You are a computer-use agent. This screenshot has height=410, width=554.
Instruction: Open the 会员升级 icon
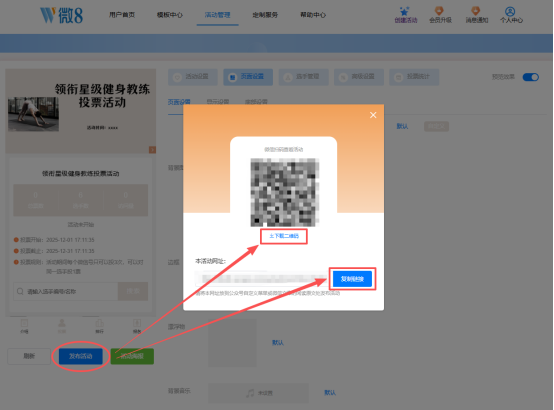click(439, 11)
